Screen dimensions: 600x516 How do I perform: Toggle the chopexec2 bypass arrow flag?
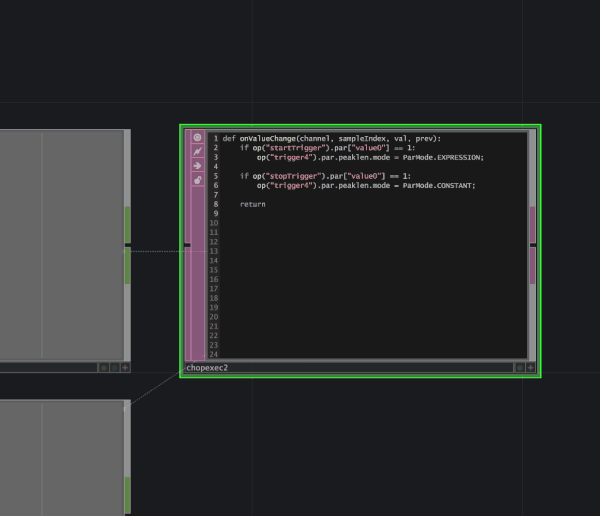pos(197,166)
